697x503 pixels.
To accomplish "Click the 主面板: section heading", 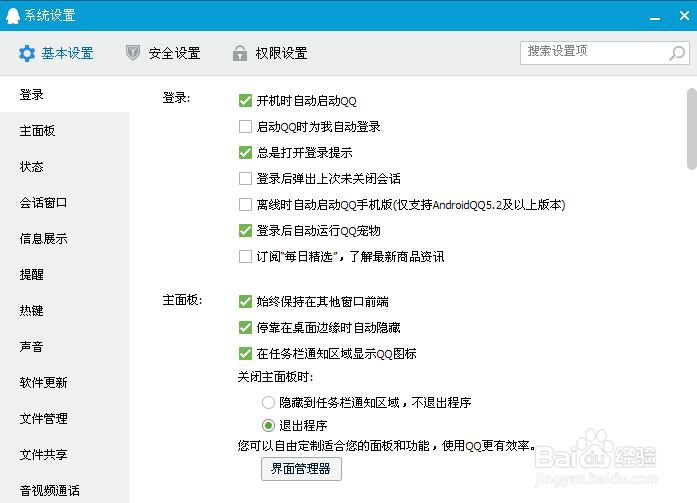I will click(183, 300).
